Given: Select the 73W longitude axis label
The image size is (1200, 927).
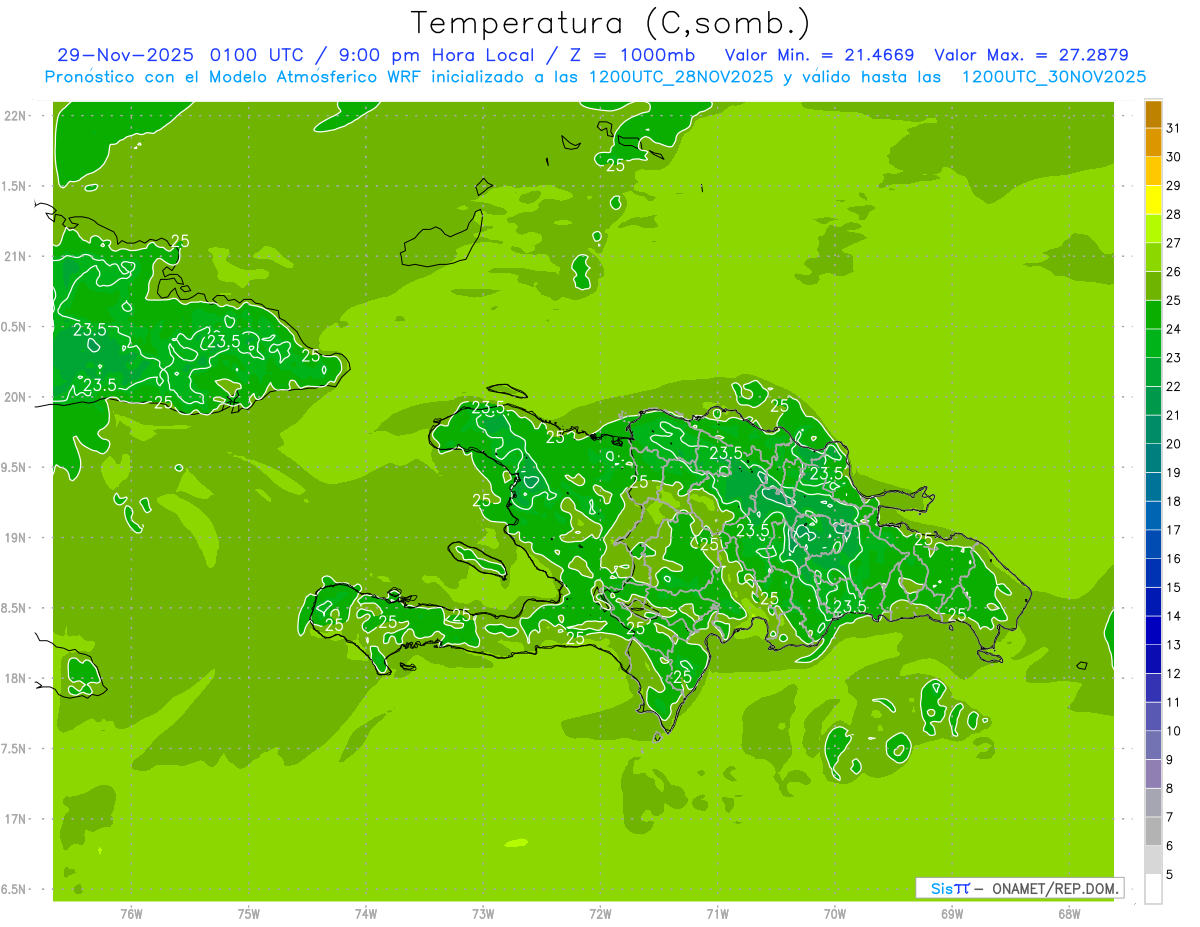Looking at the screenshot, I should point(483,913).
